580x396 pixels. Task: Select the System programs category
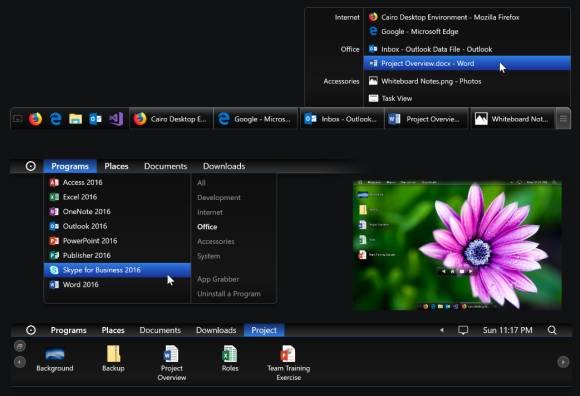pos(209,256)
